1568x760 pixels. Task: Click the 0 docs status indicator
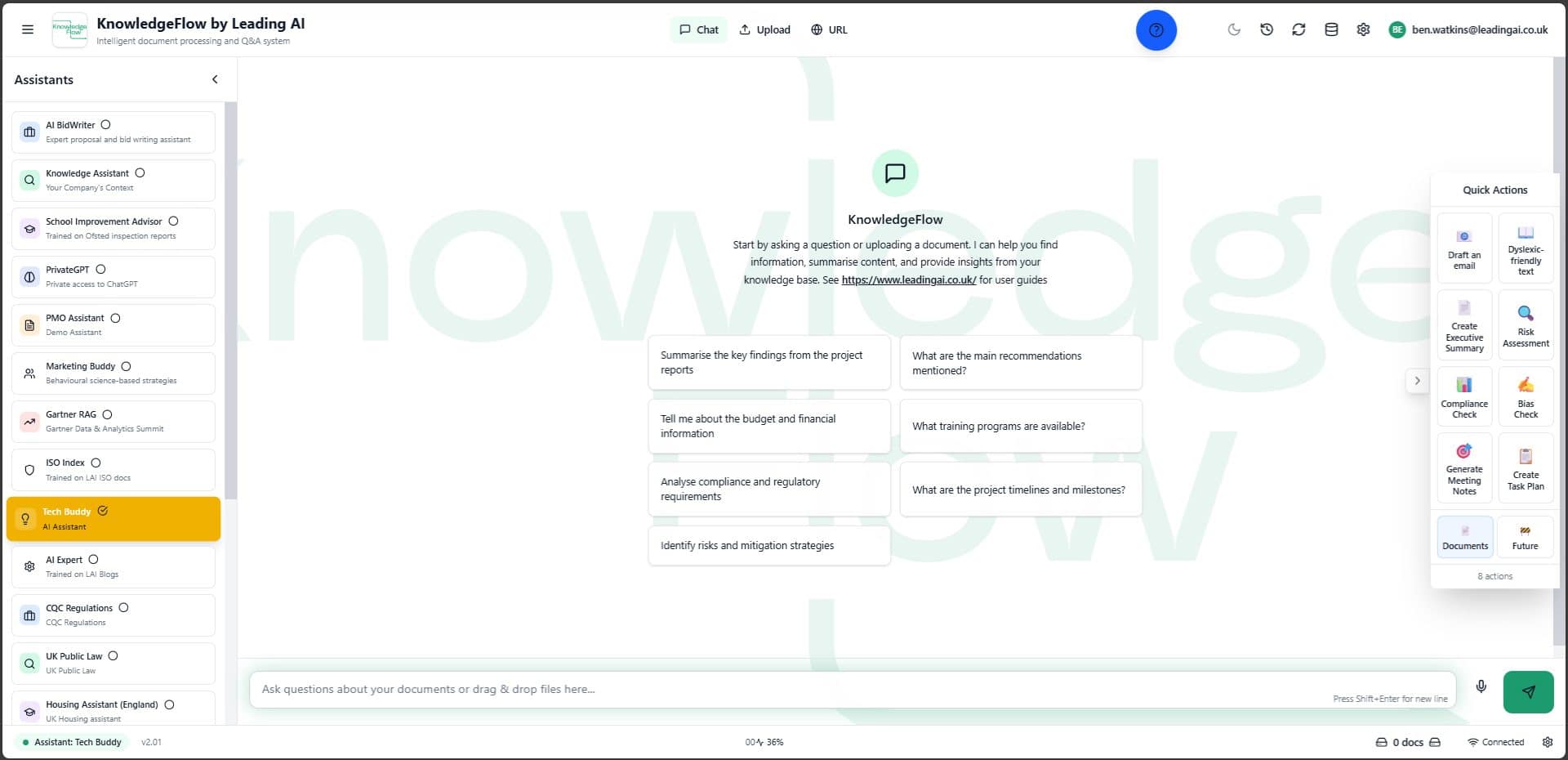pos(1407,742)
